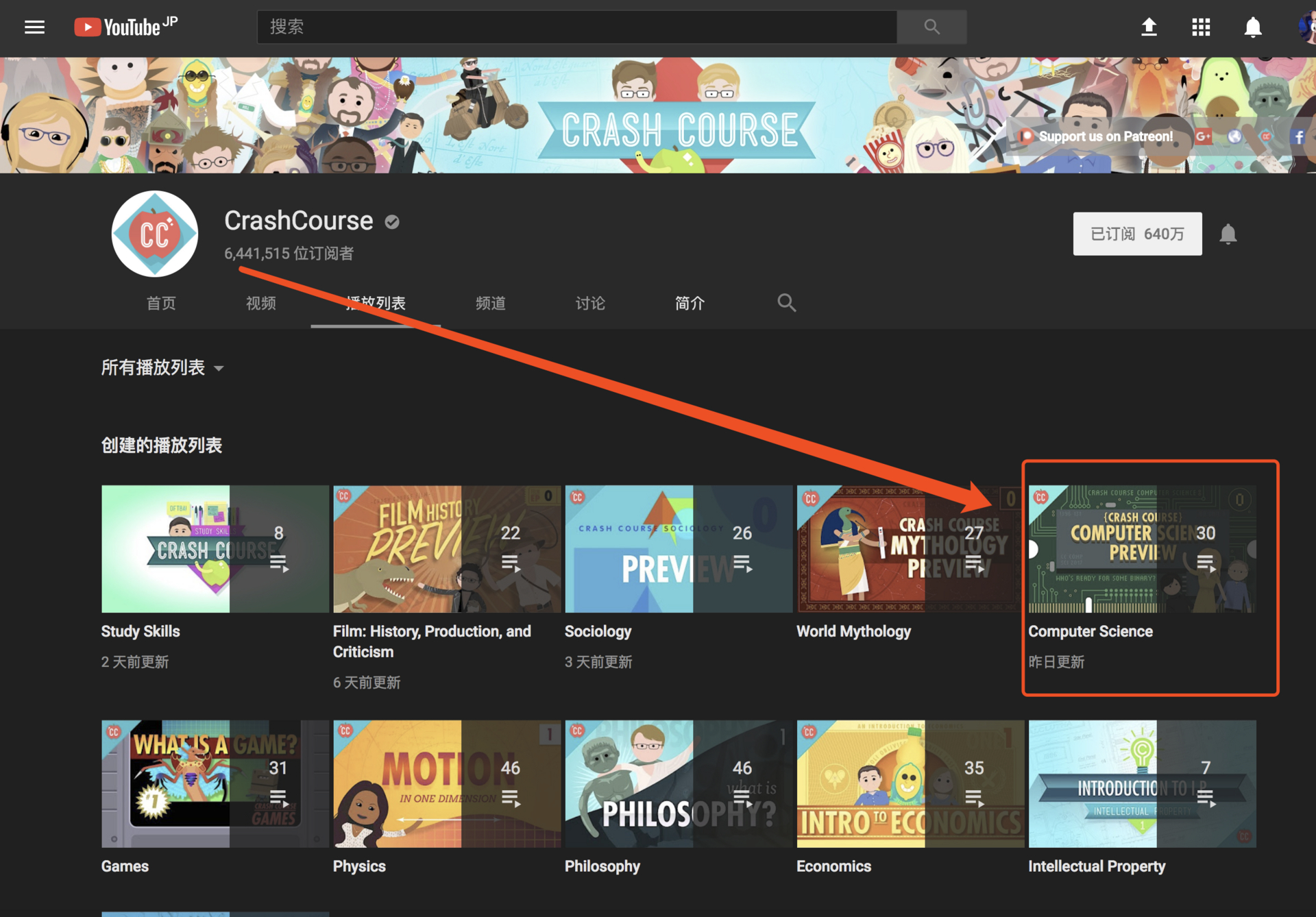1316x917 pixels.
Task: Click the 3 天前更新 text under Sociology
Action: pyautogui.click(x=598, y=662)
